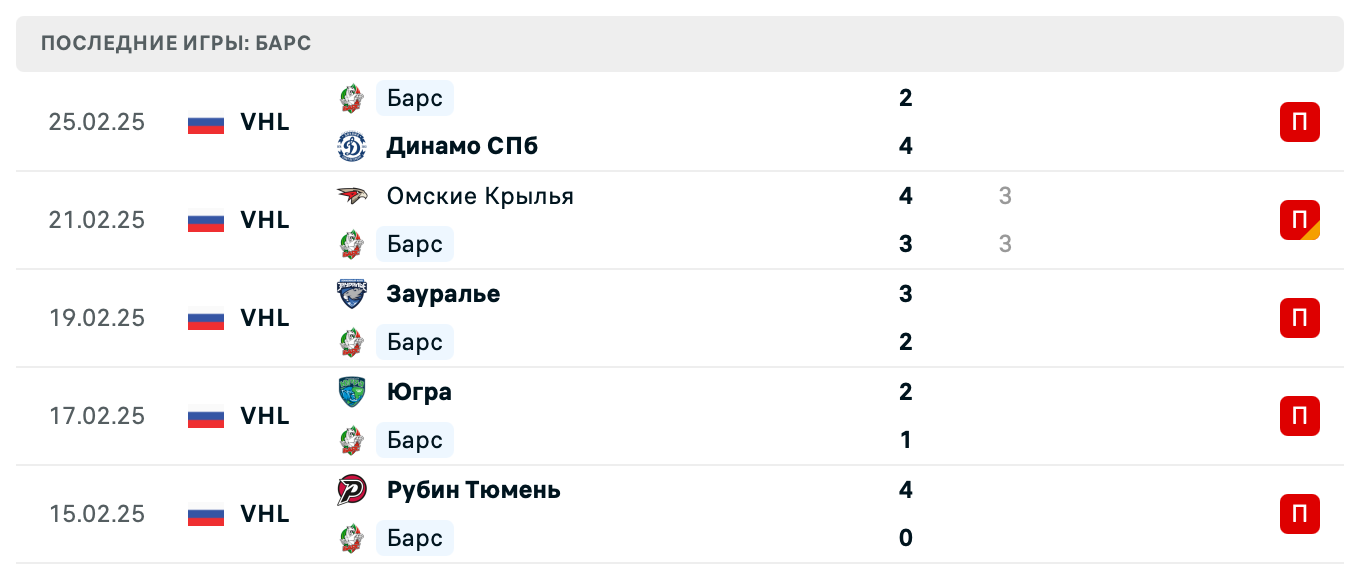Click the Омские Крылья team name
This screenshot has height=584, width=1362.
pyautogui.click(x=480, y=196)
